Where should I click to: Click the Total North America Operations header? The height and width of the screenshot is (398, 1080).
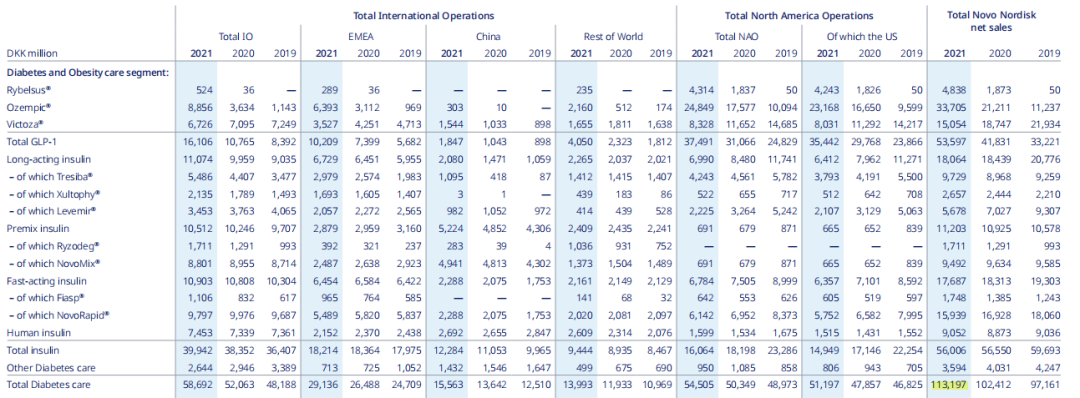799,14
